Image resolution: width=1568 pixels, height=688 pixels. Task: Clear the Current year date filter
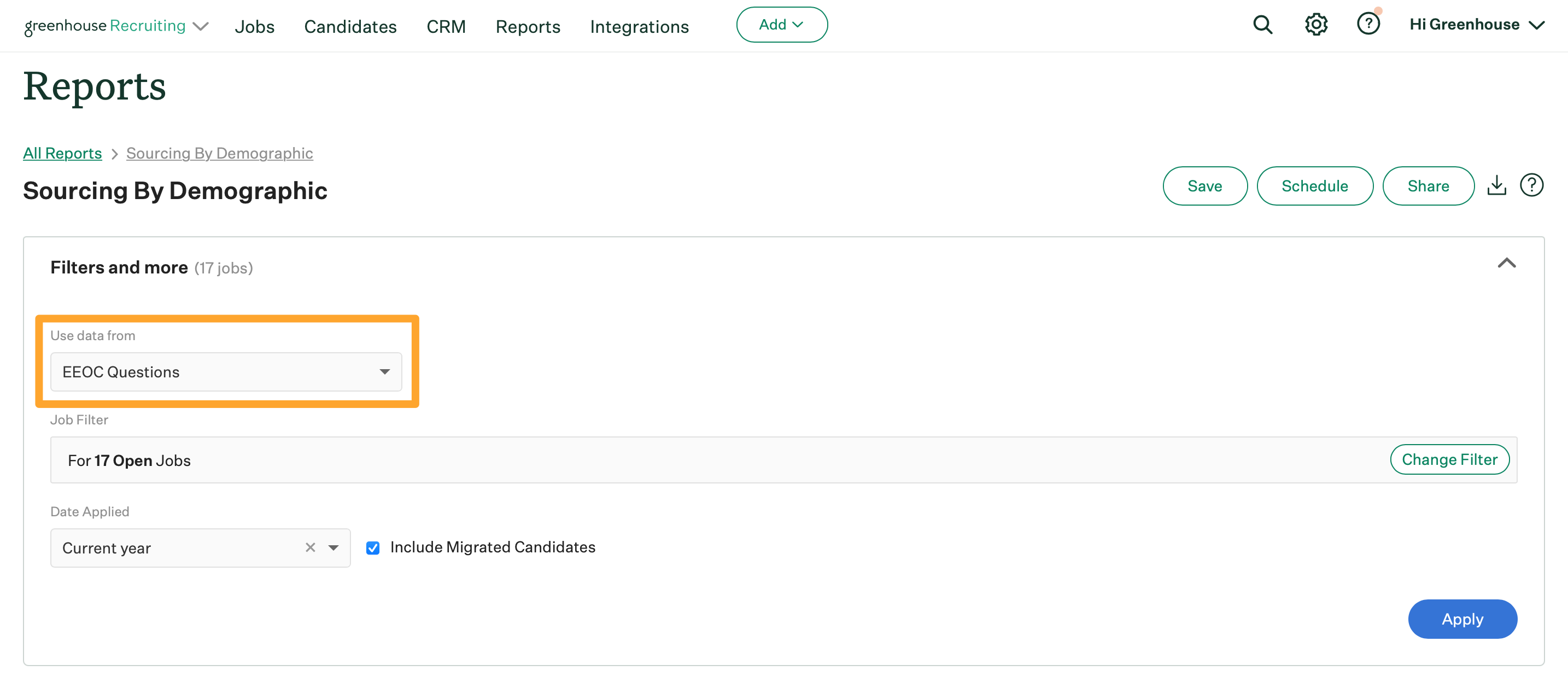310,547
